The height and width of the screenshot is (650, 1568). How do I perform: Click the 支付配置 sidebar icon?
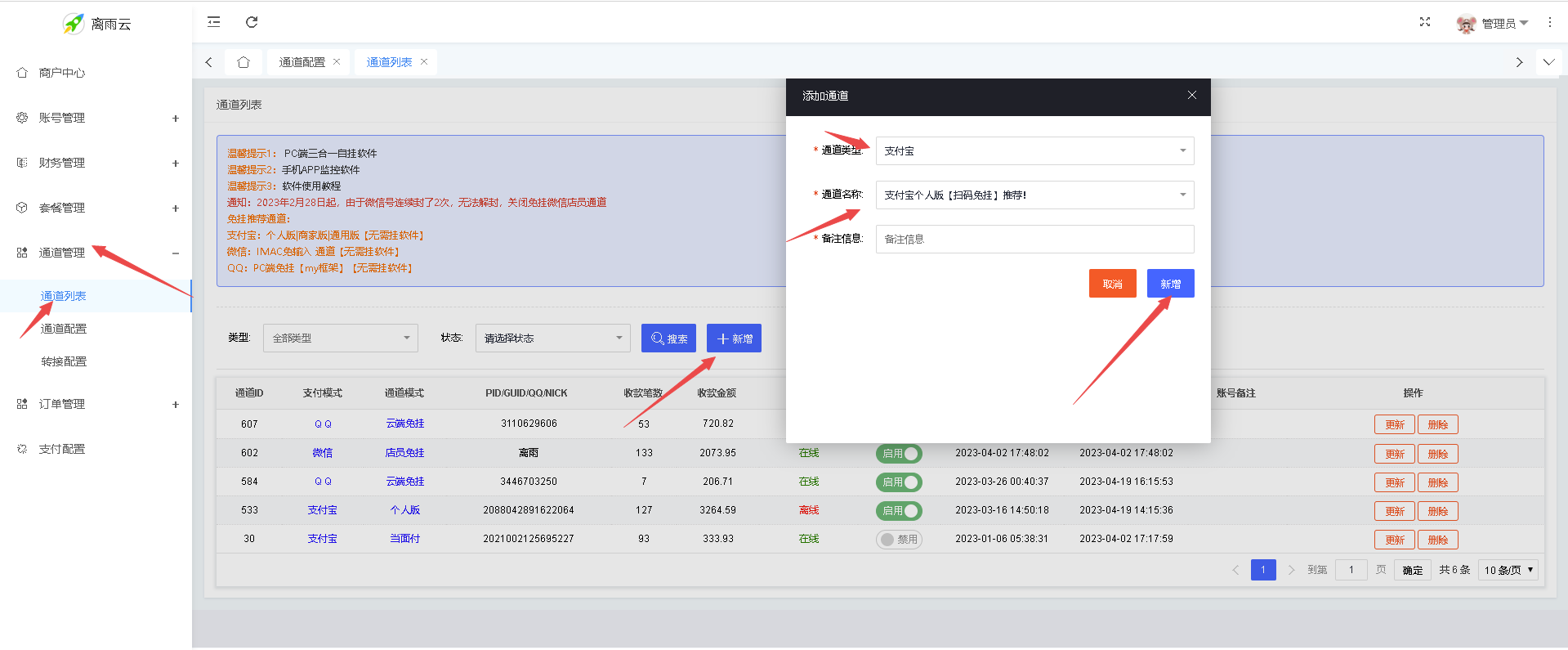[x=22, y=449]
